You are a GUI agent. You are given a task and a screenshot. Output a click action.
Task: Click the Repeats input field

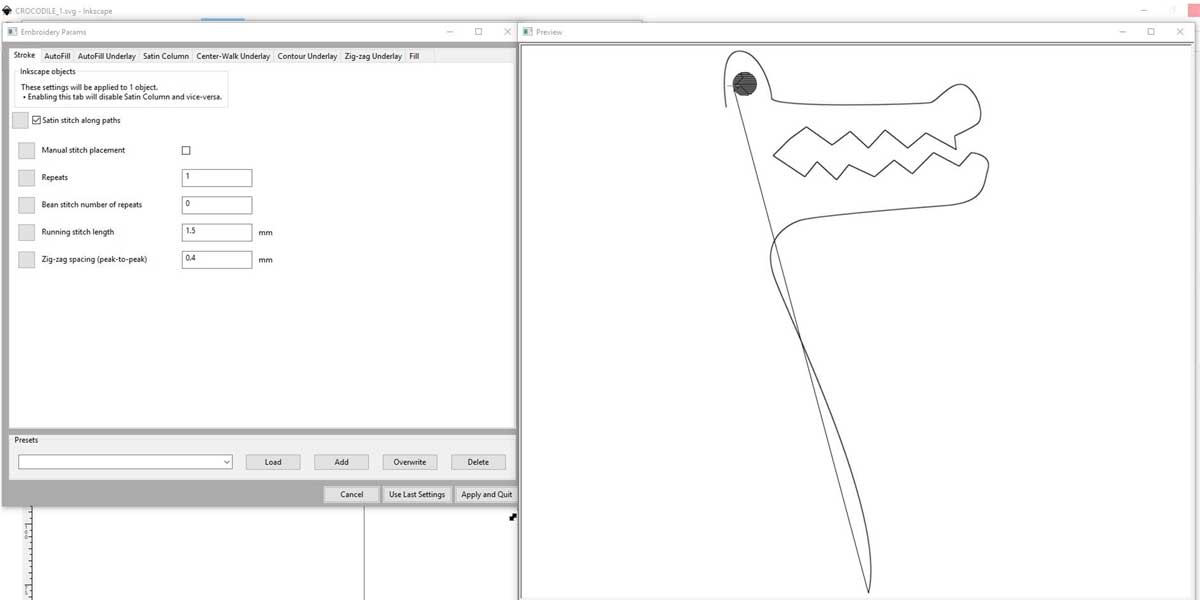point(217,177)
